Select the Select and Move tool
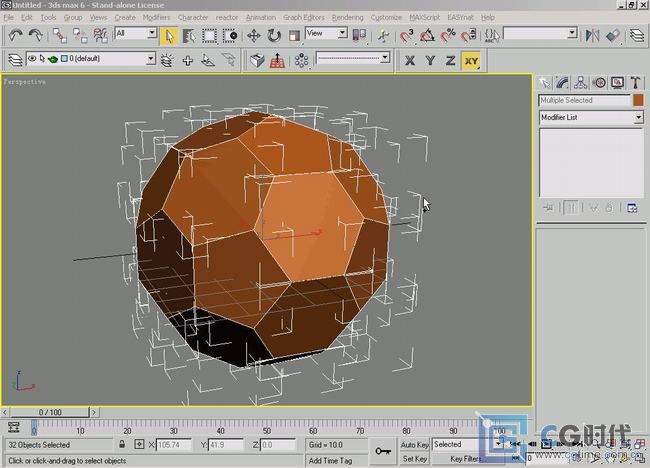This screenshot has width=650, height=468. pyautogui.click(x=254, y=36)
